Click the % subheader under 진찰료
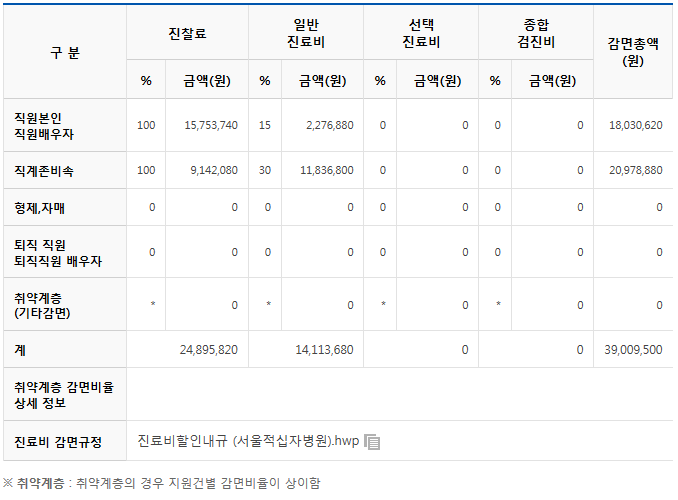The width and height of the screenshot is (678, 500). point(146,80)
